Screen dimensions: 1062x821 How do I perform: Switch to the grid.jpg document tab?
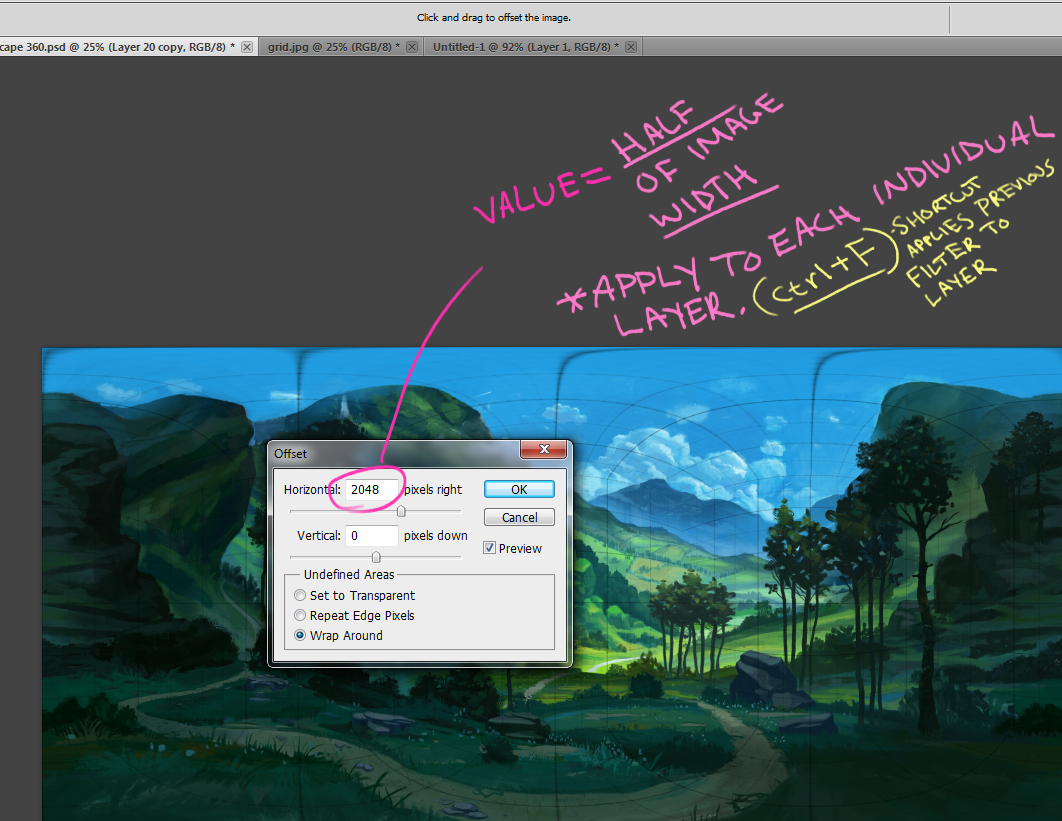(x=333, y=47)
